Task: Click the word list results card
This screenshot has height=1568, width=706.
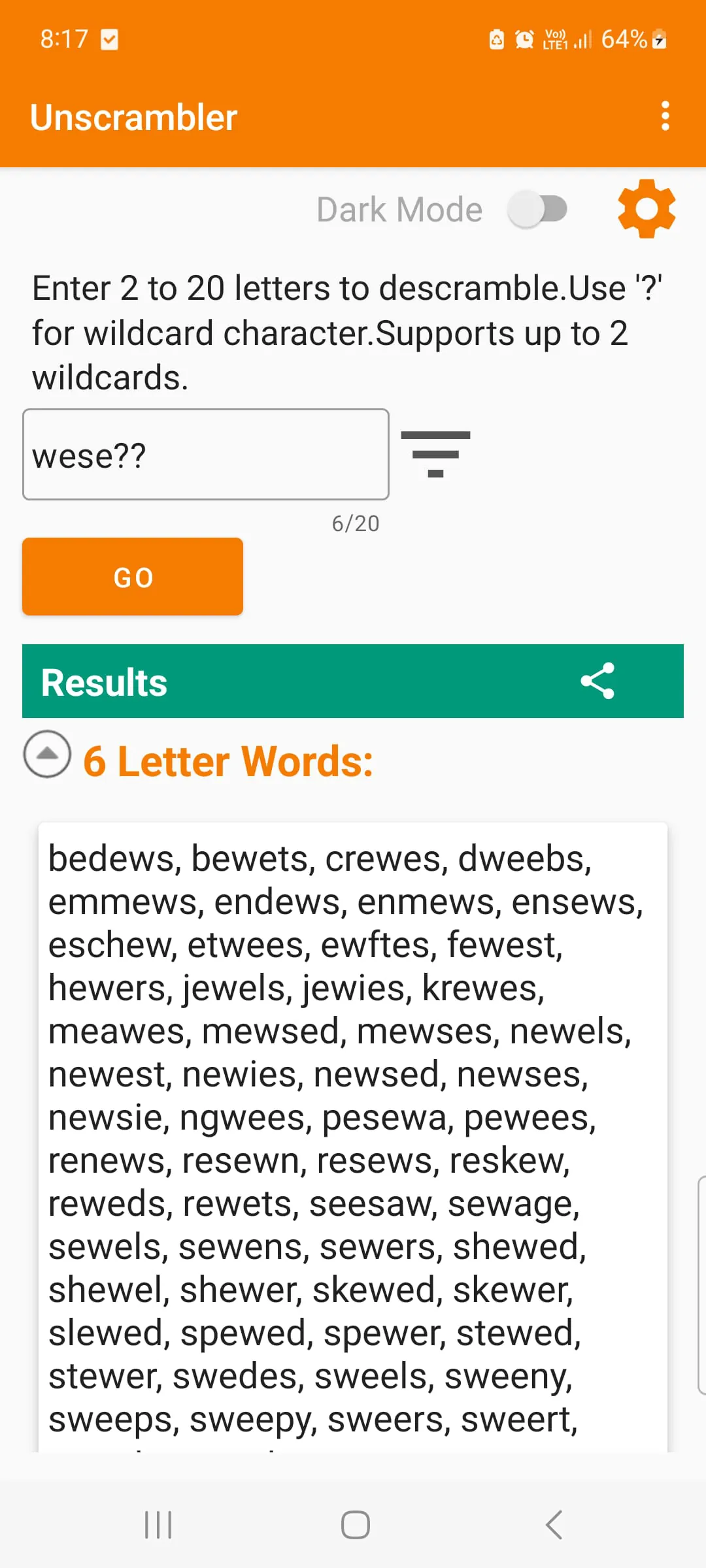Action: point(353,1137)
